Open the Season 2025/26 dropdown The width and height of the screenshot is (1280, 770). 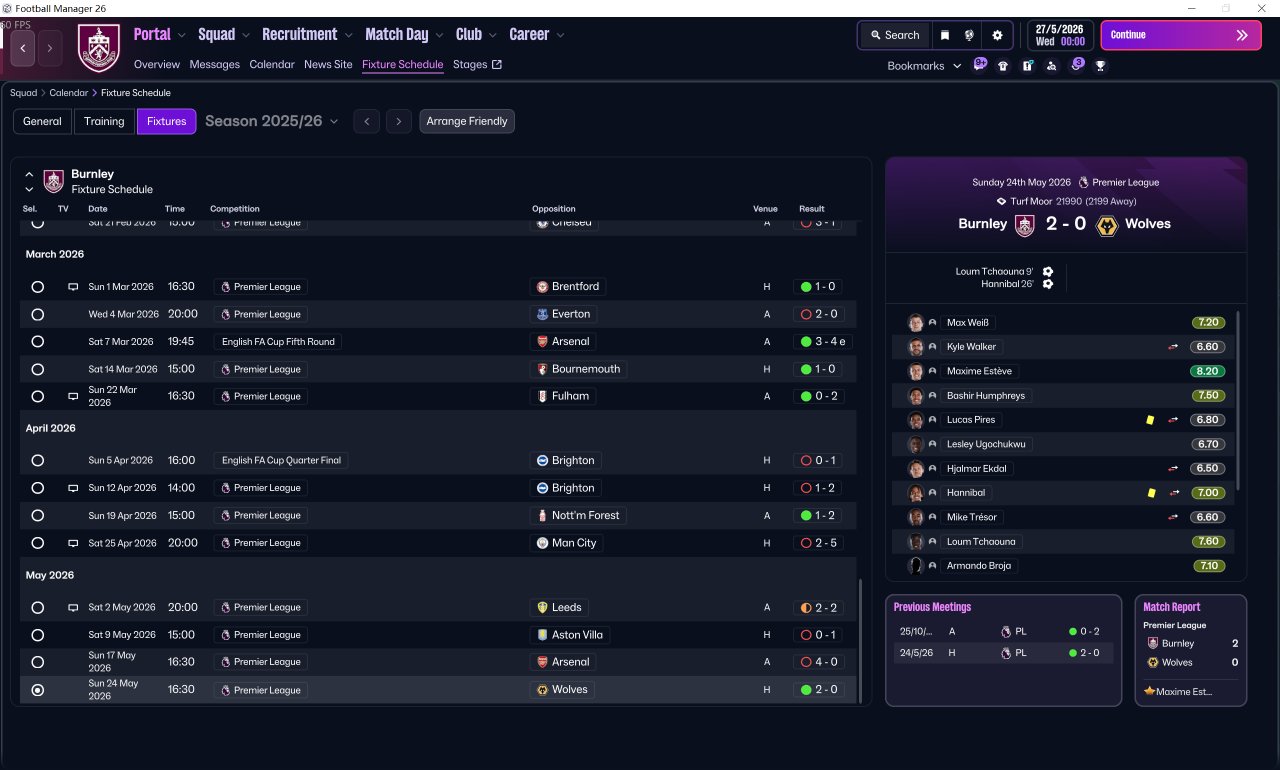(272, 121)
